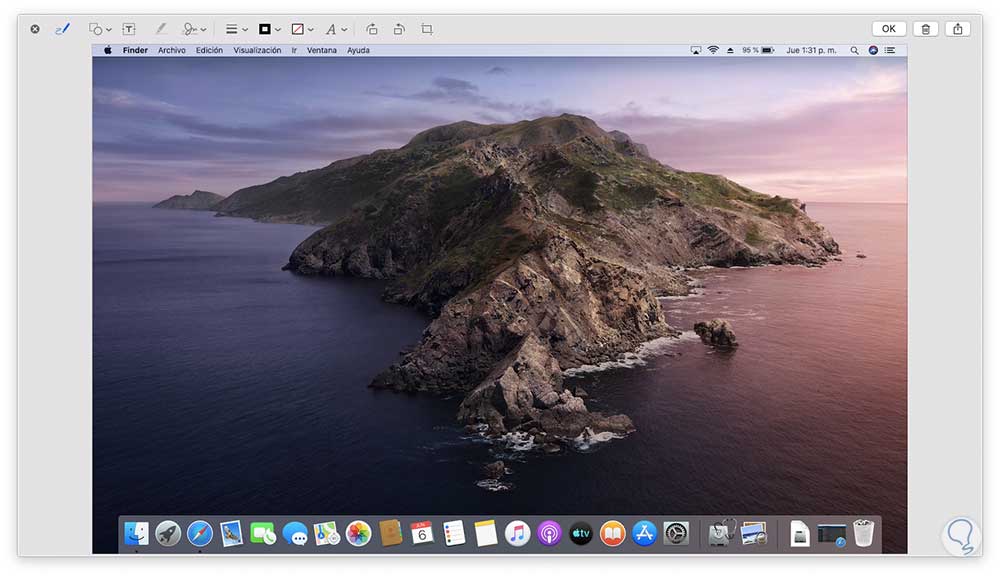Select the Sign signature tool
Viewport: 1000px width, 577px height.
click(x=189, y=29)
